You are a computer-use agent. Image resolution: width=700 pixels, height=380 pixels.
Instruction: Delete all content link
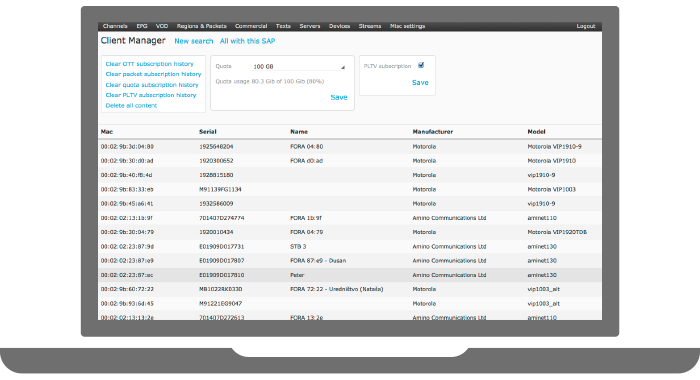click(131, 105)
